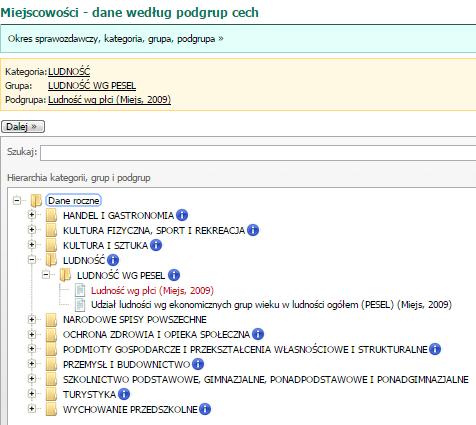Focus the Szukaj search field

258,153
